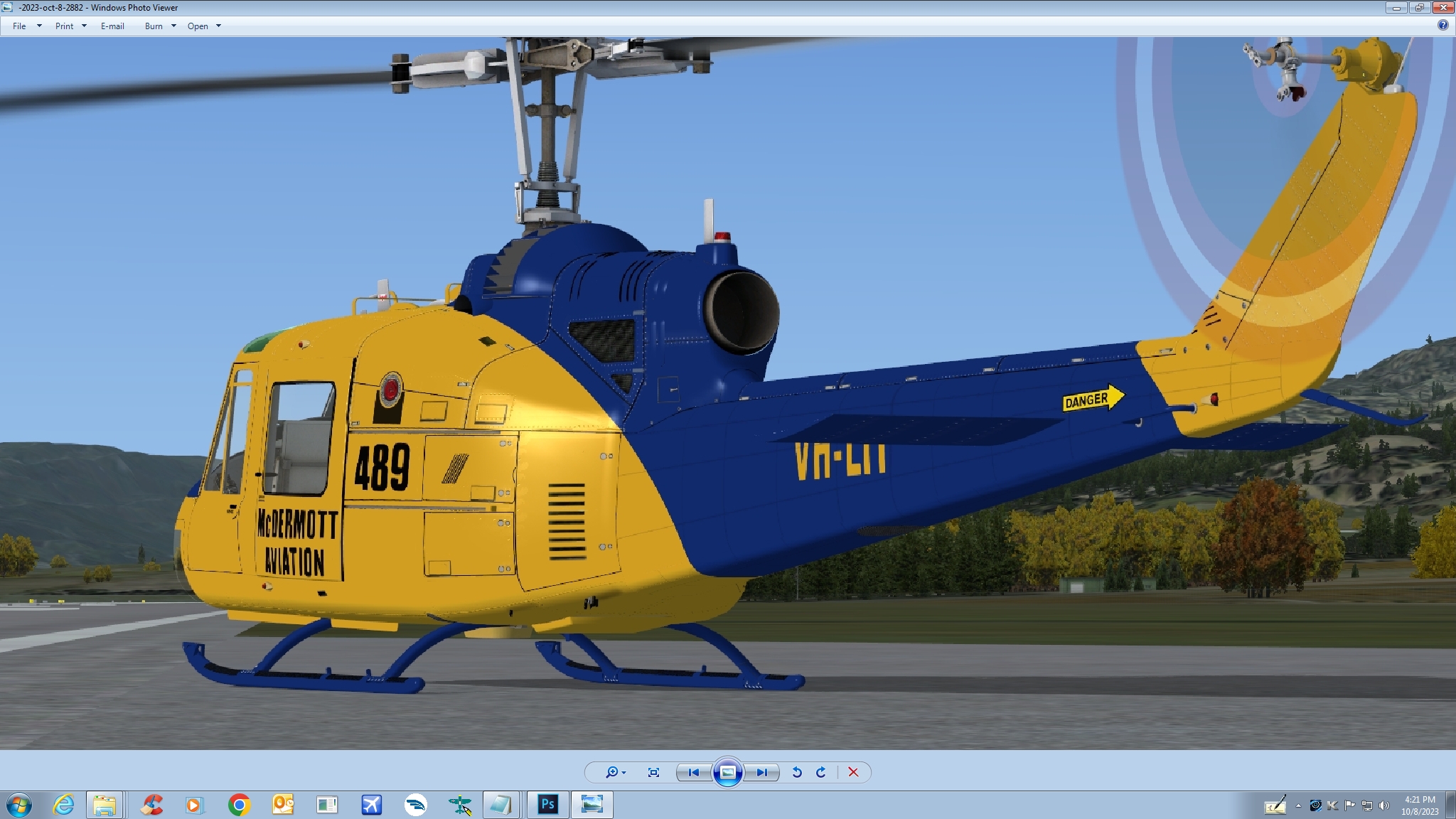Image resolution: width=1456 pixels, height=819 pixels.
Task: Expand the Print dropdown arrow
Action: click(84, 26)
